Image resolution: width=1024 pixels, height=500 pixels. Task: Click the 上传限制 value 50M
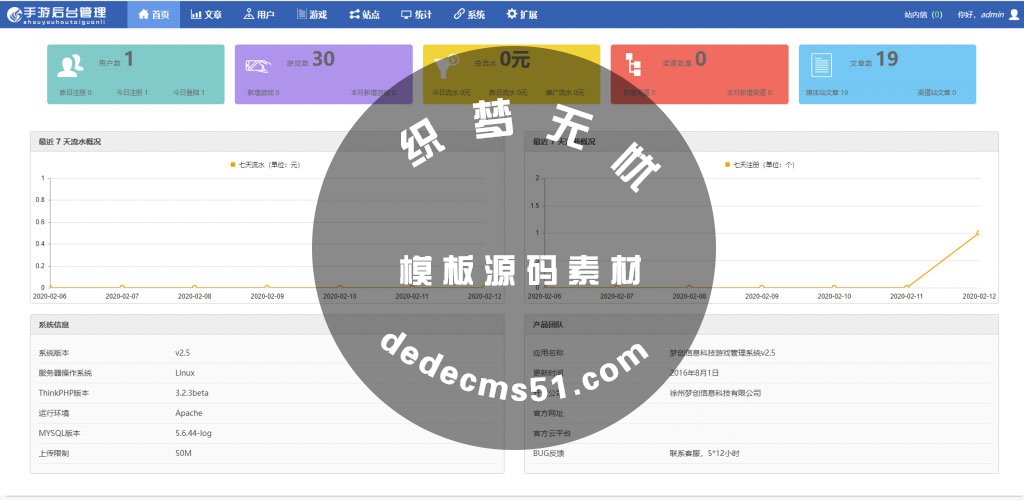(x=184, y=453)
